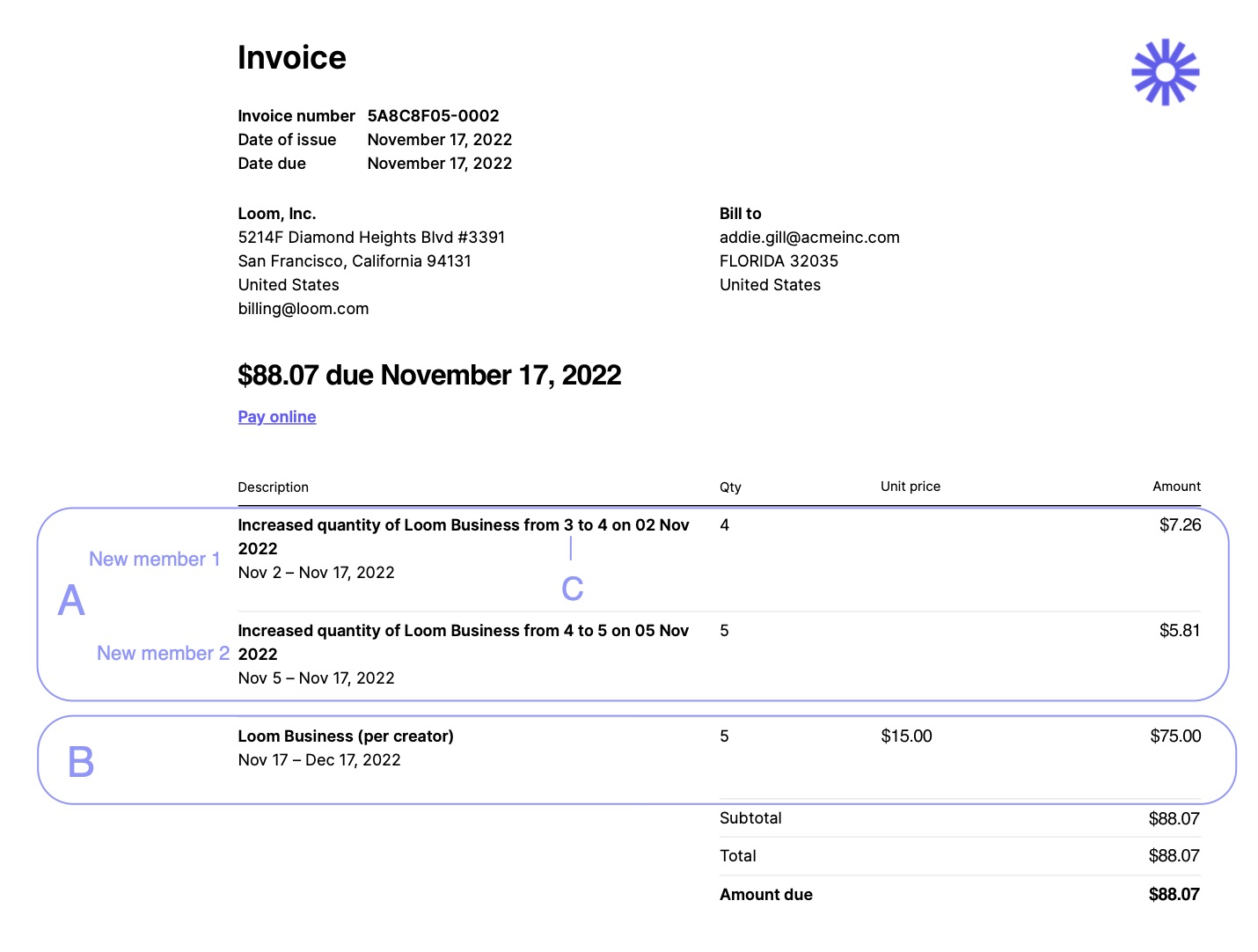Click the annotation letter C
Viewport: 1258px width, 952px height.
click(x=572, y=590)
